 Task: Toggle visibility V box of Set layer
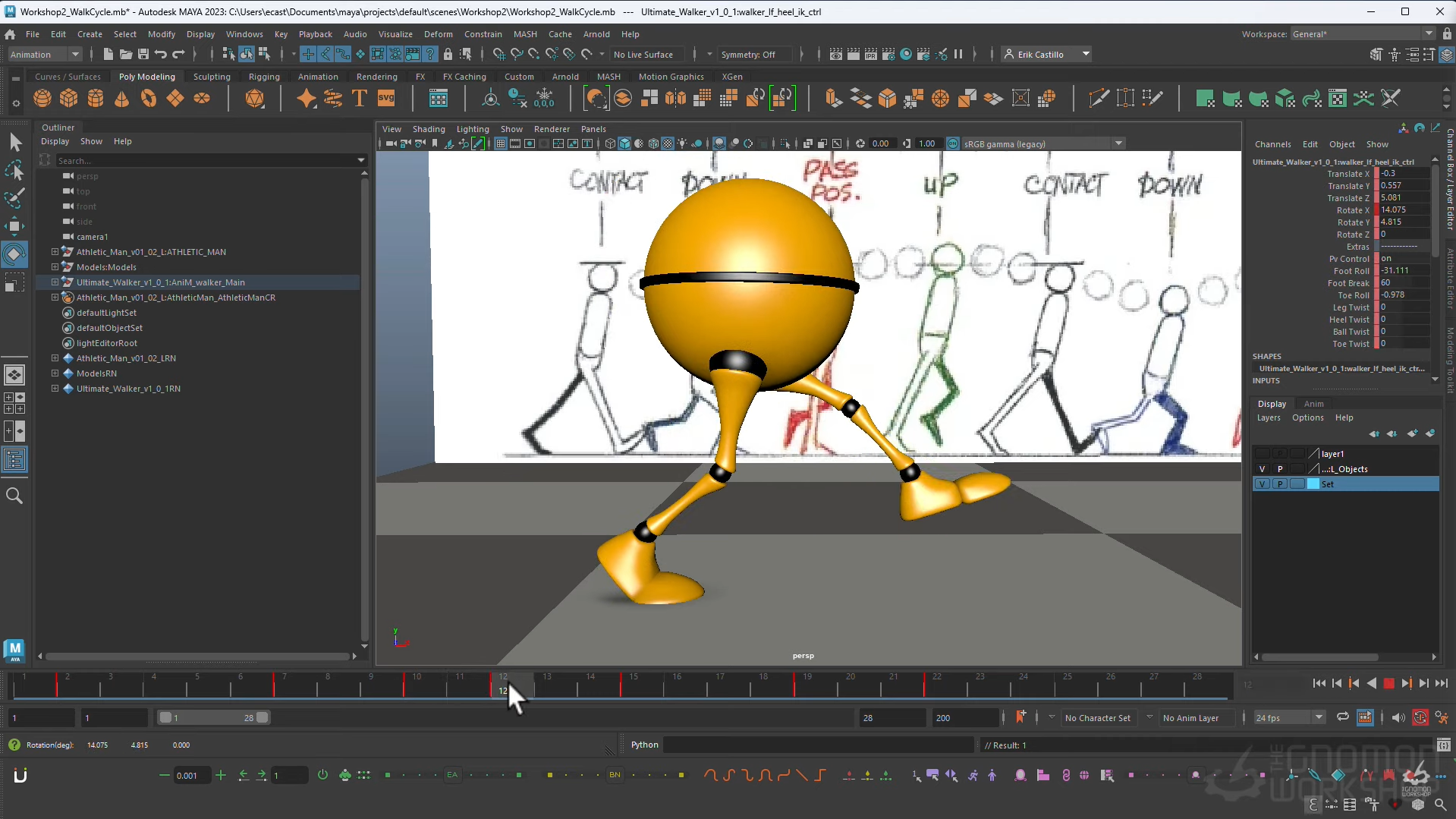tap(1262, 484)
